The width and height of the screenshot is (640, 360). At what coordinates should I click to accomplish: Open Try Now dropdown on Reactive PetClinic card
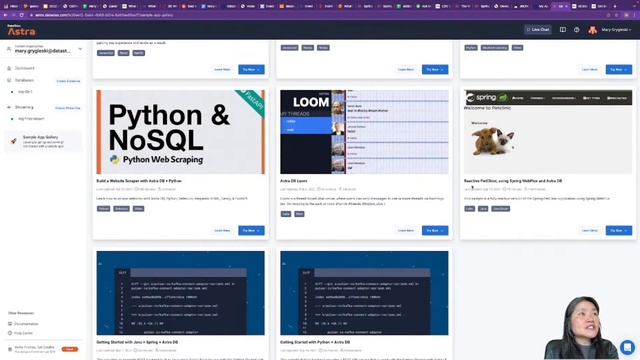[618, 231]
